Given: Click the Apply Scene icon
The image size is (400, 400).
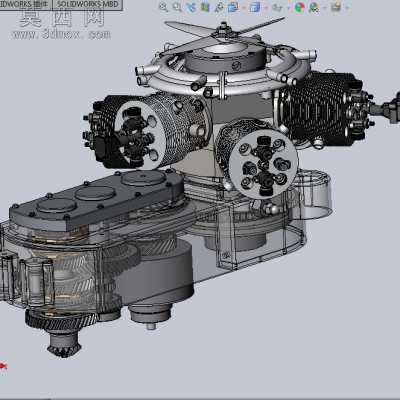Looking at the screenshot, I should tap(314, 7).
